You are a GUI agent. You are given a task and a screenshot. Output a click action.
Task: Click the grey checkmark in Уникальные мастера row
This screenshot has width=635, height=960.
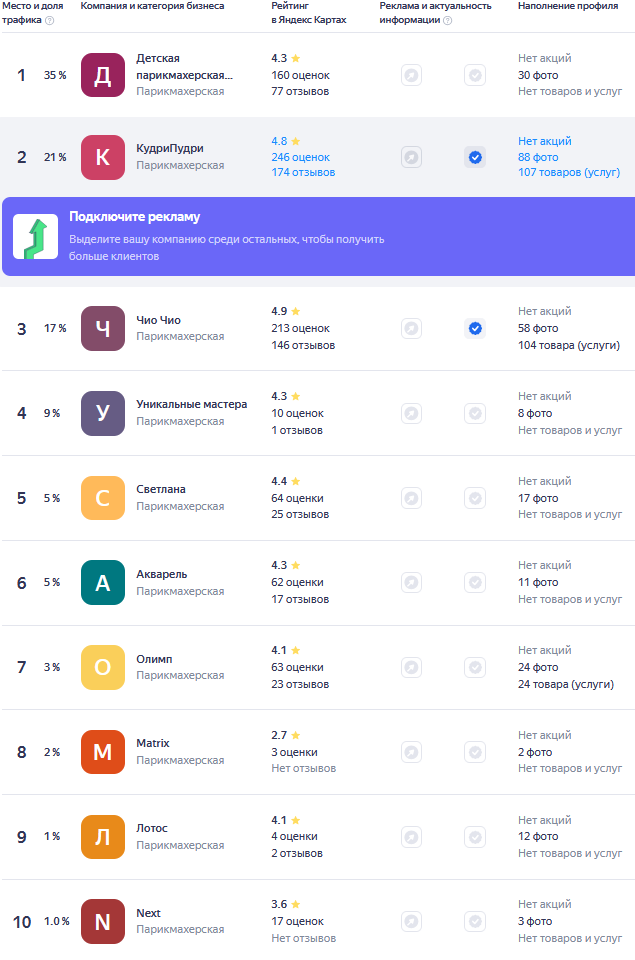475,413
